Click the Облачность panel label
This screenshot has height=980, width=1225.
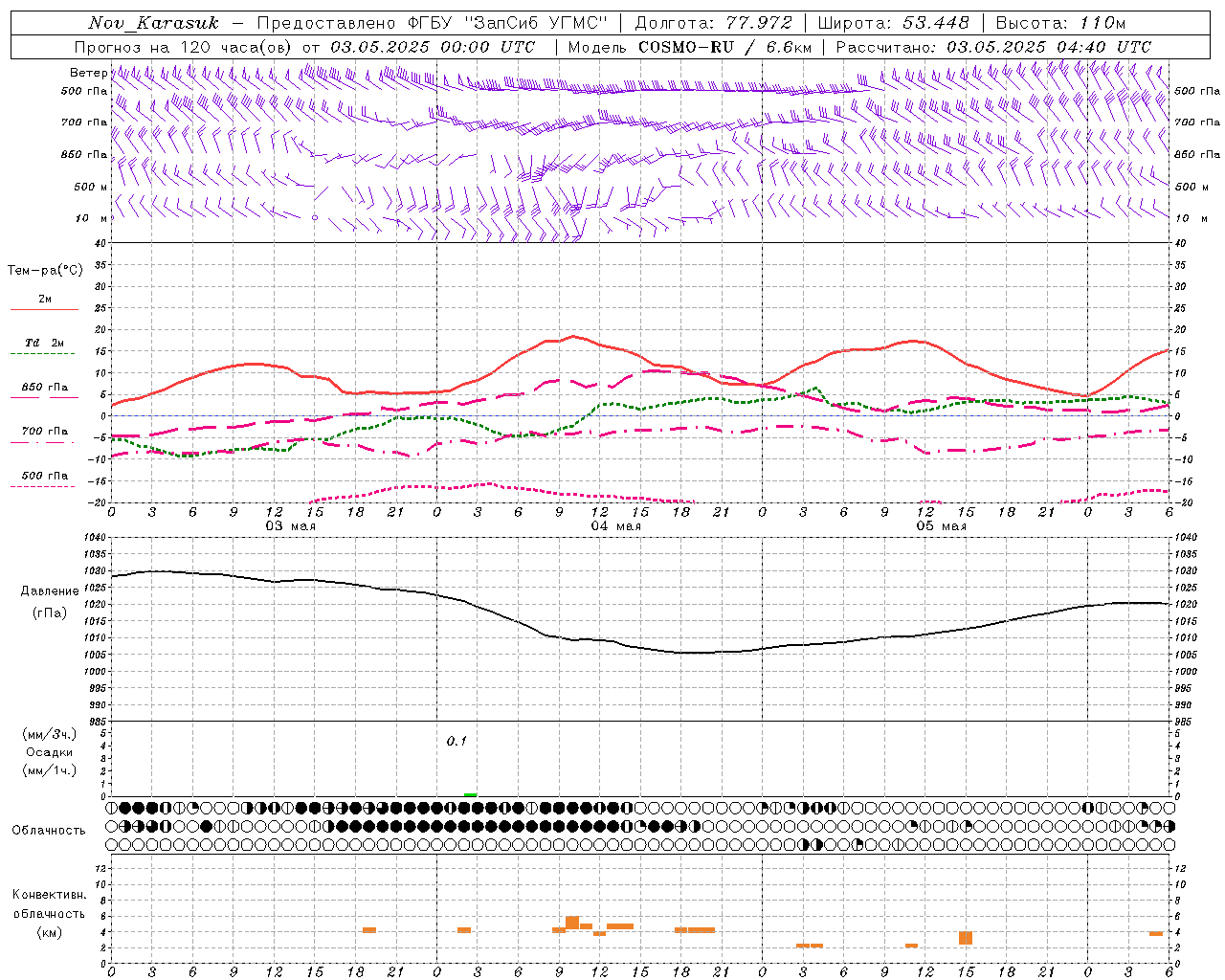coord(49,831)
